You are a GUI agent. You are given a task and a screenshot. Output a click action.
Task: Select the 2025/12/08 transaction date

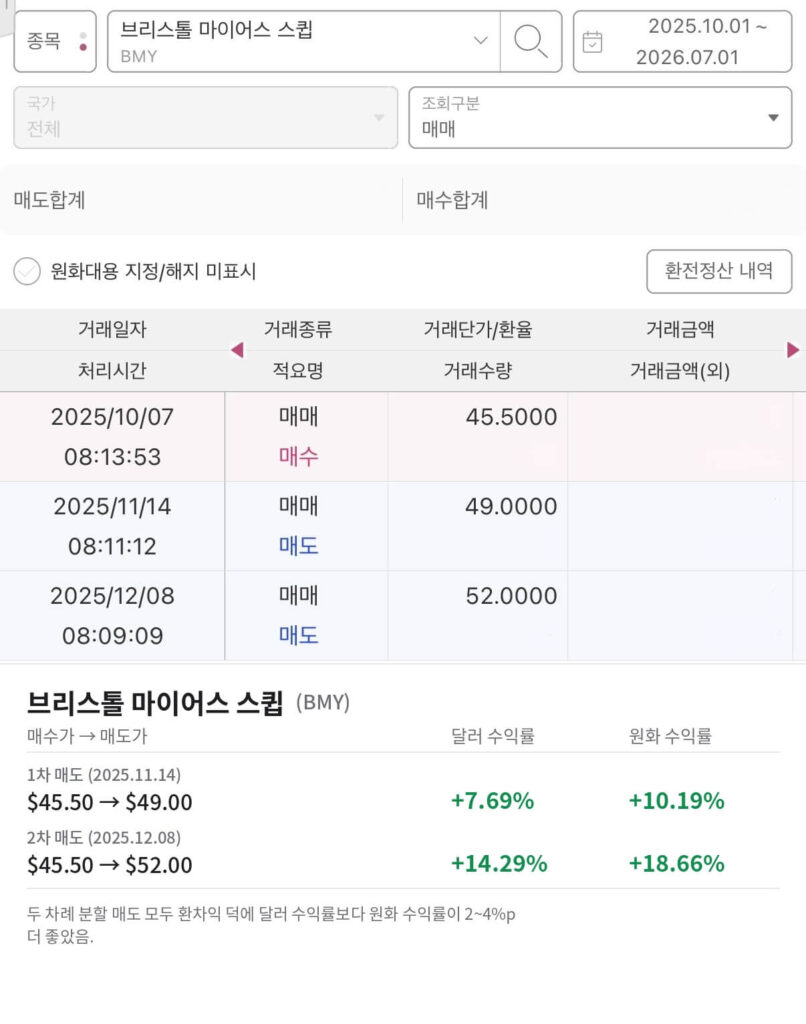[112, 596]
